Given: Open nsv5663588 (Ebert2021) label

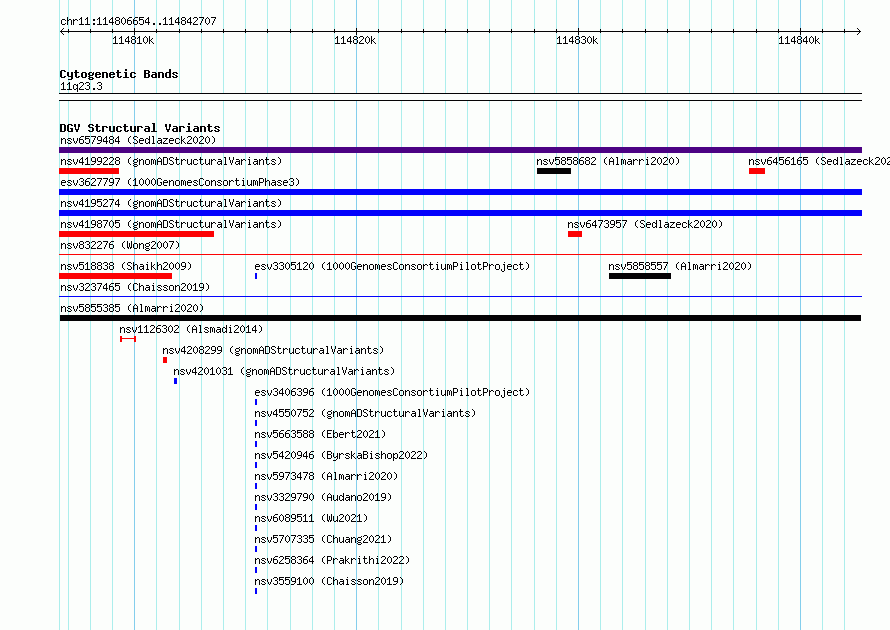Looking at the screenshot, I should pos(320,434).
